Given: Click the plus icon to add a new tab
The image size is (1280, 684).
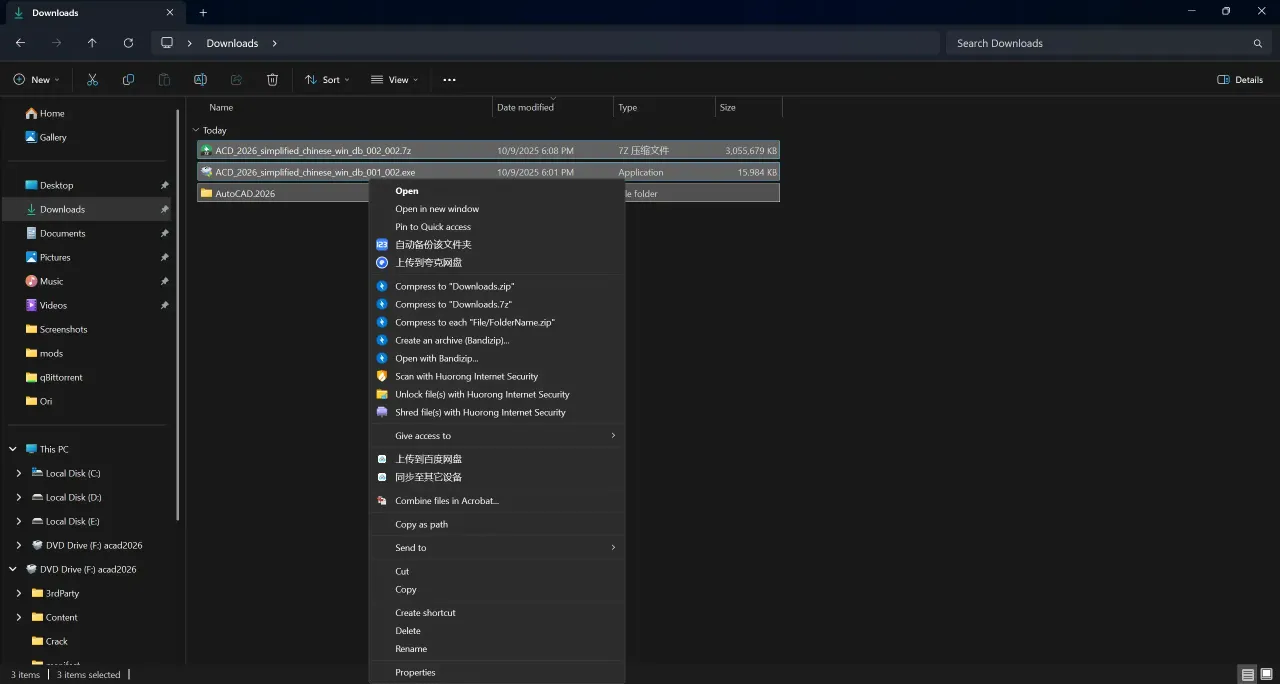Looking at the screenshot, I should tap(203, 13).
